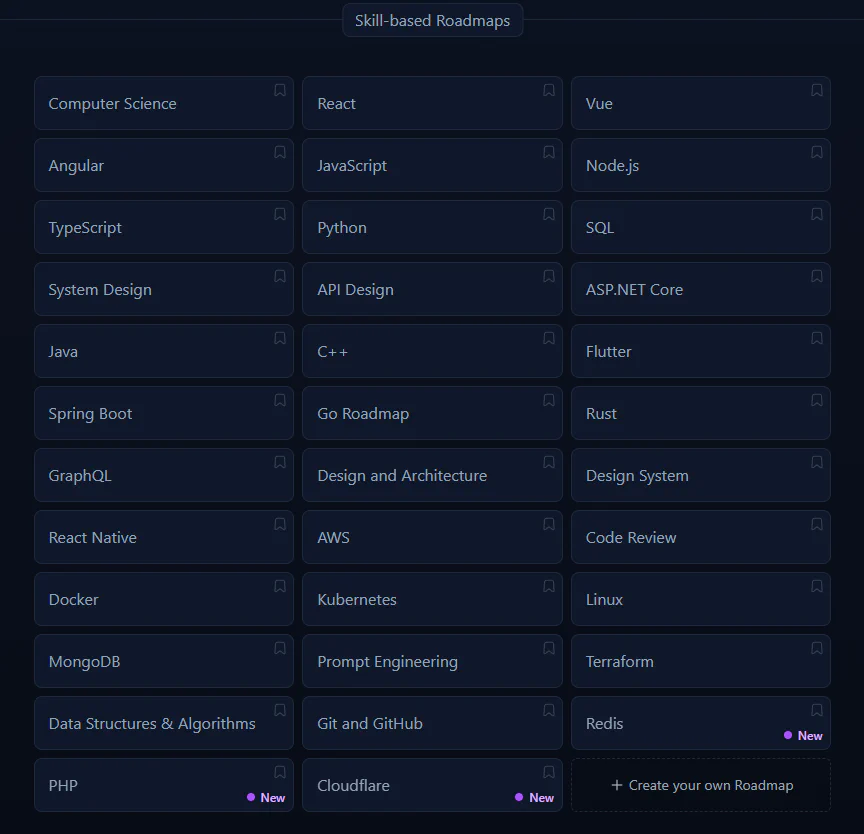Toggle bookmark on Python roadmap
Viewport: 864px width, 834px height.
coord(549,214)
